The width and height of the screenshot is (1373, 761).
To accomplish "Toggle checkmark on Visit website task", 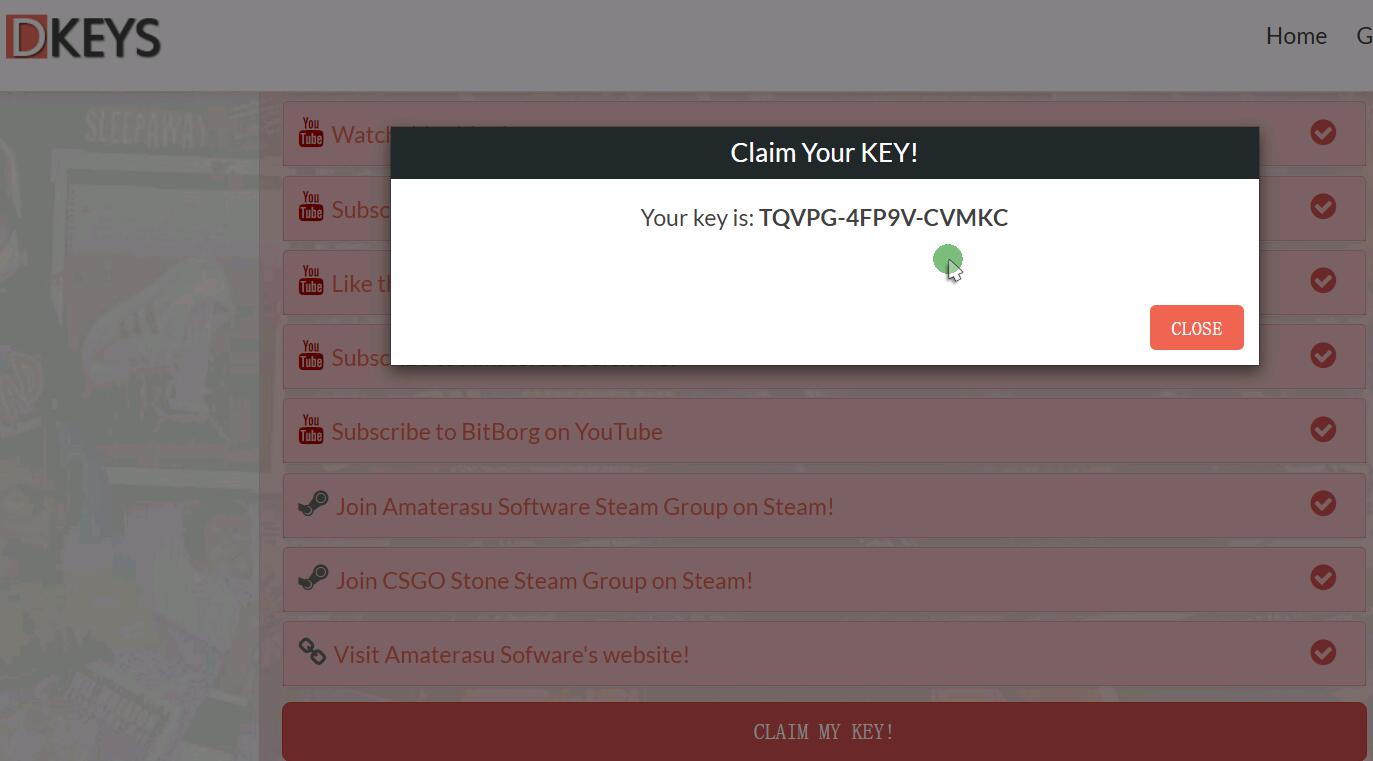I will (x=1323, y=652).
